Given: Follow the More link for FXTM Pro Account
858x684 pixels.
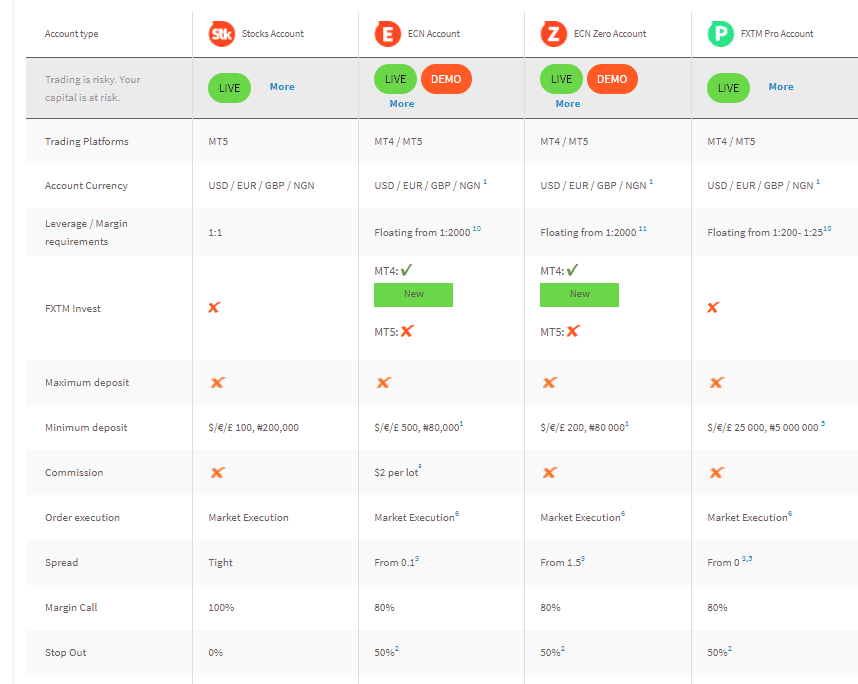Looking at the screenshot, I should (x=781, y=86).
